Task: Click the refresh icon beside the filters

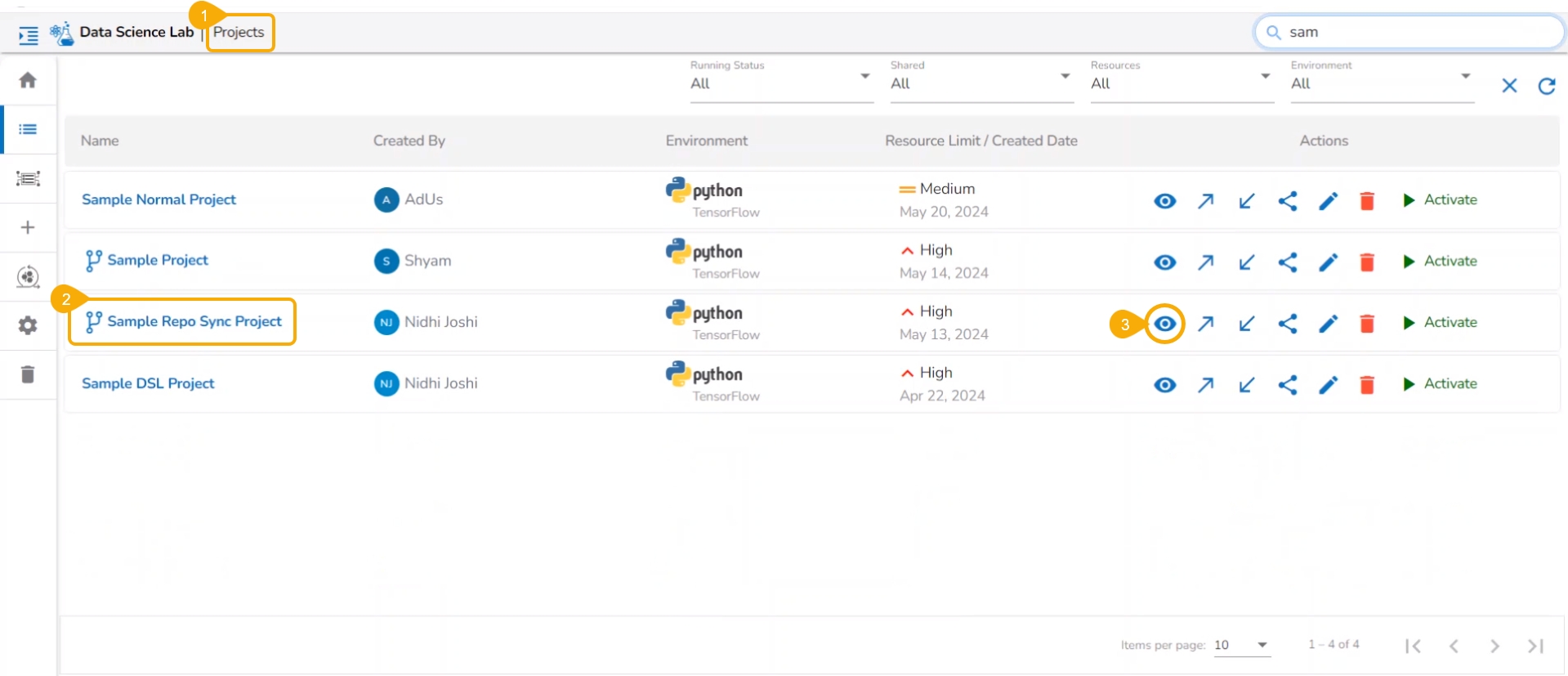Action: click(x=1547, y=86)
